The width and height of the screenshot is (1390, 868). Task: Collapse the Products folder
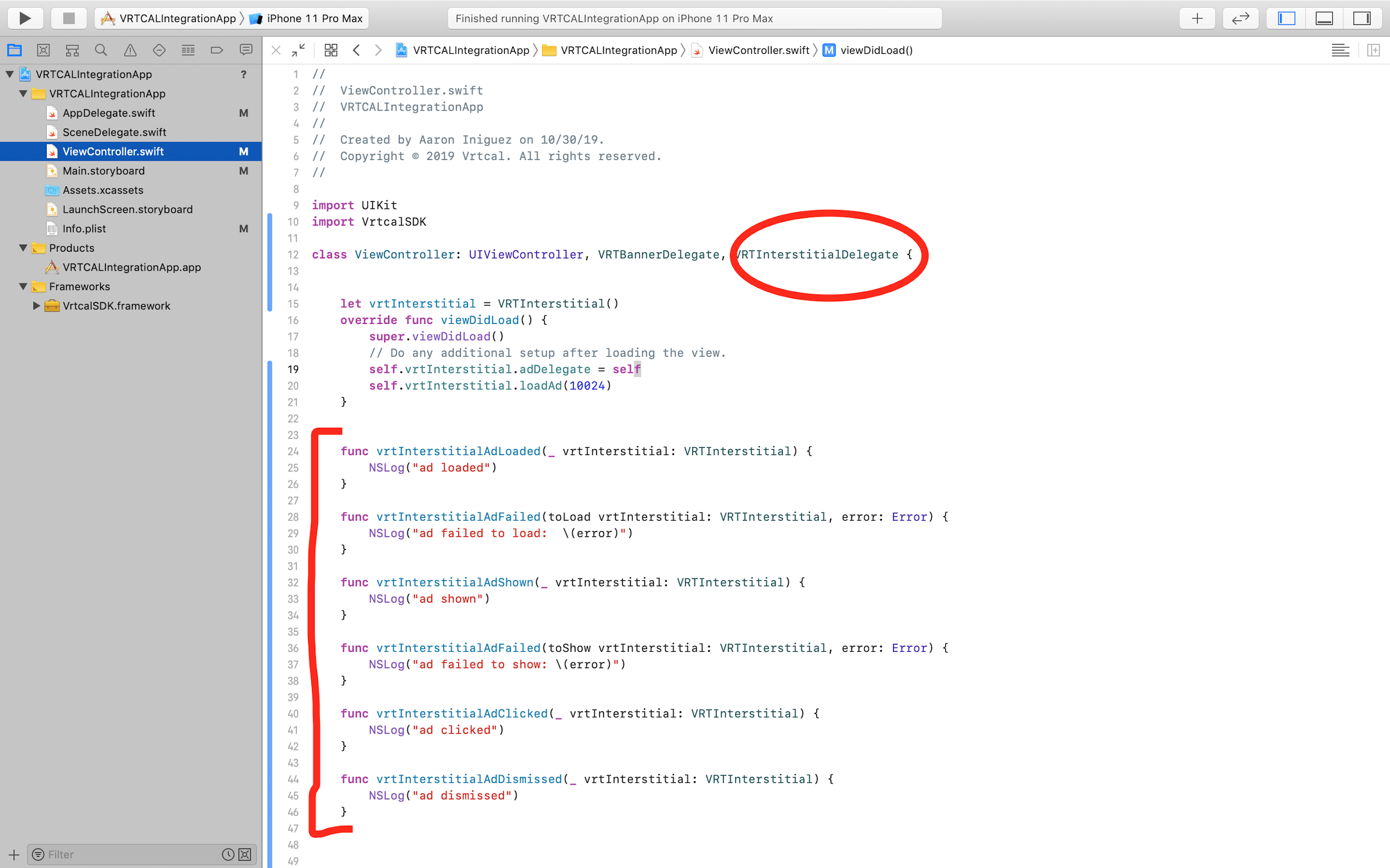point(23,248)
